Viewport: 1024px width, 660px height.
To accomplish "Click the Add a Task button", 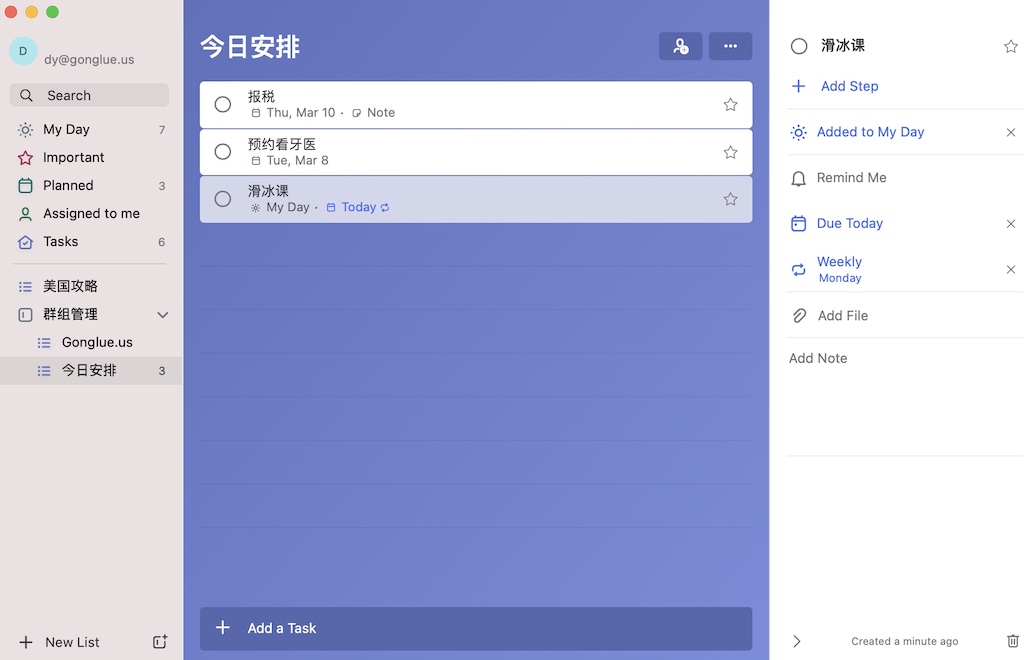I will tap(476, 628).
